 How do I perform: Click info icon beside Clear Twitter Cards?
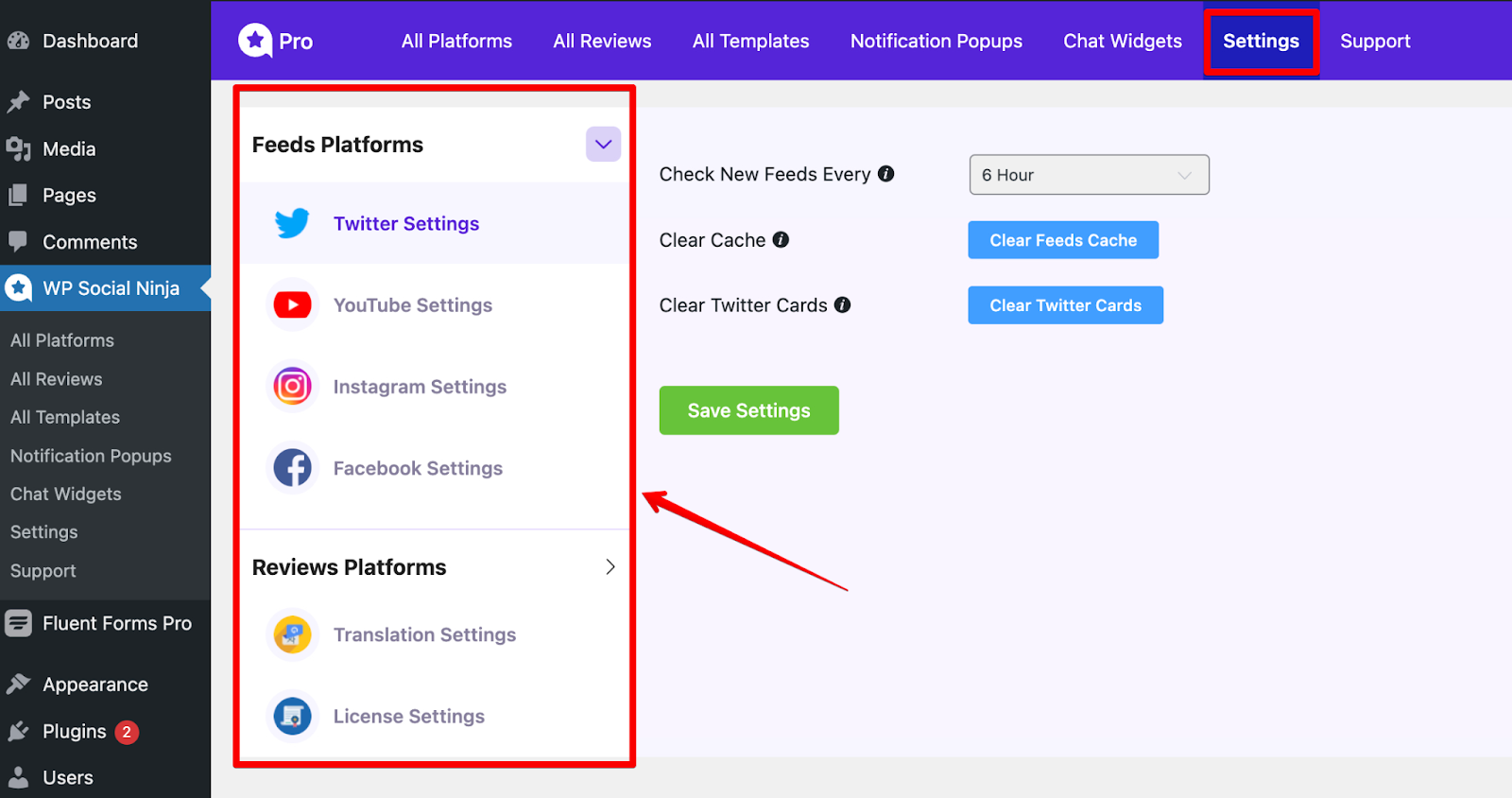click(842, 305)
